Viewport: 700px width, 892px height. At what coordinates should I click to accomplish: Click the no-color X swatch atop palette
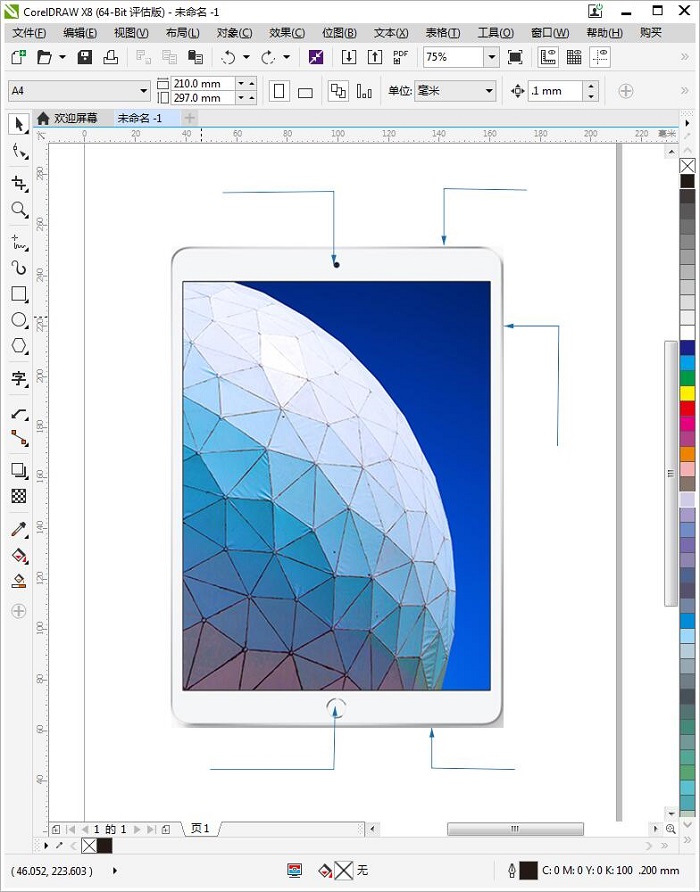coord(687,166)
